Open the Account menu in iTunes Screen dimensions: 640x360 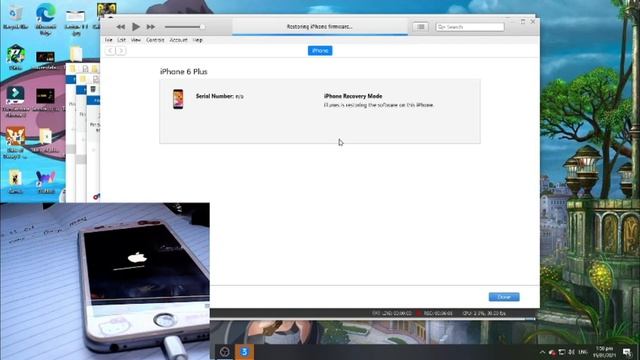tap(178, 40)
